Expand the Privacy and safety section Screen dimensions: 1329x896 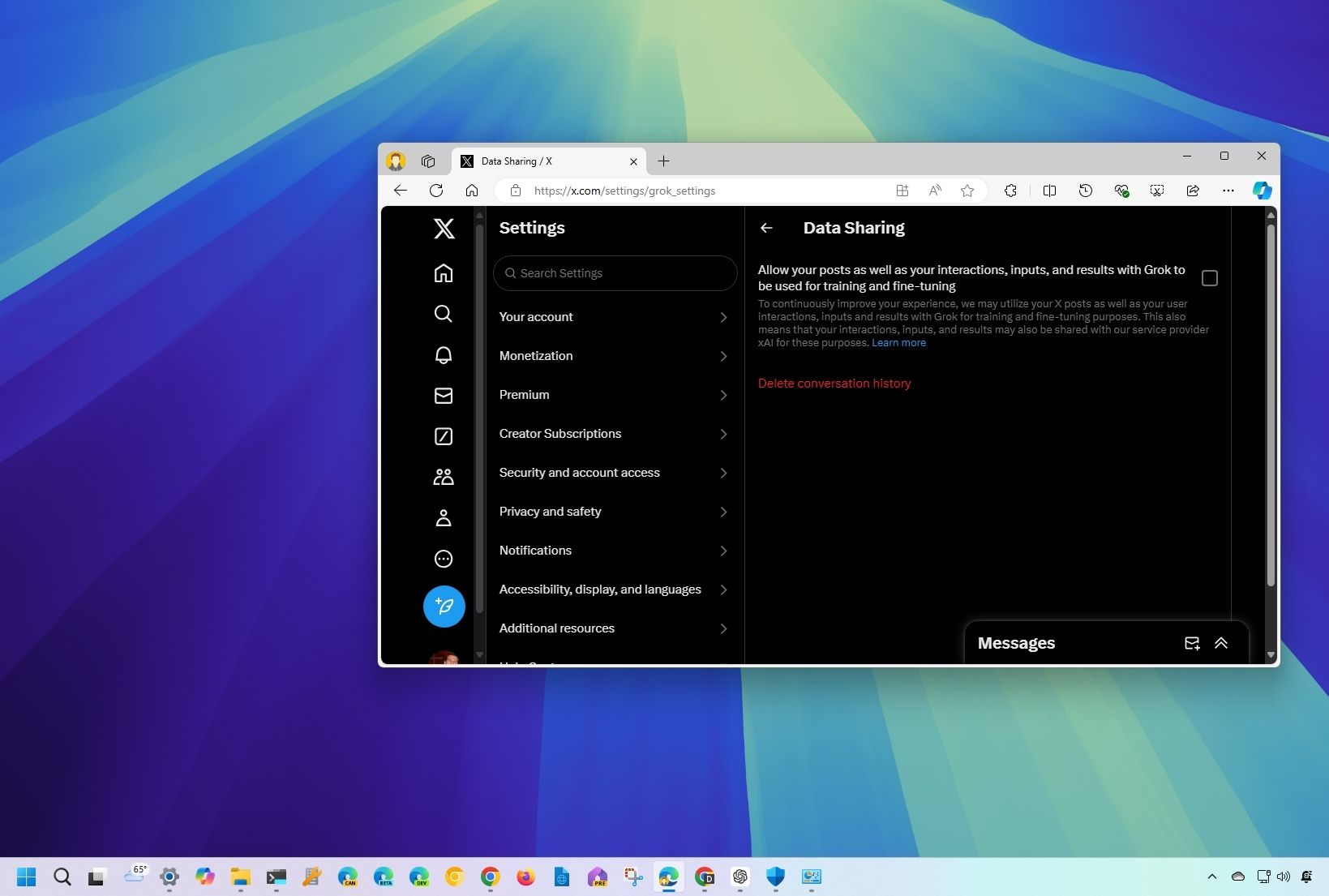coord(614,512)
